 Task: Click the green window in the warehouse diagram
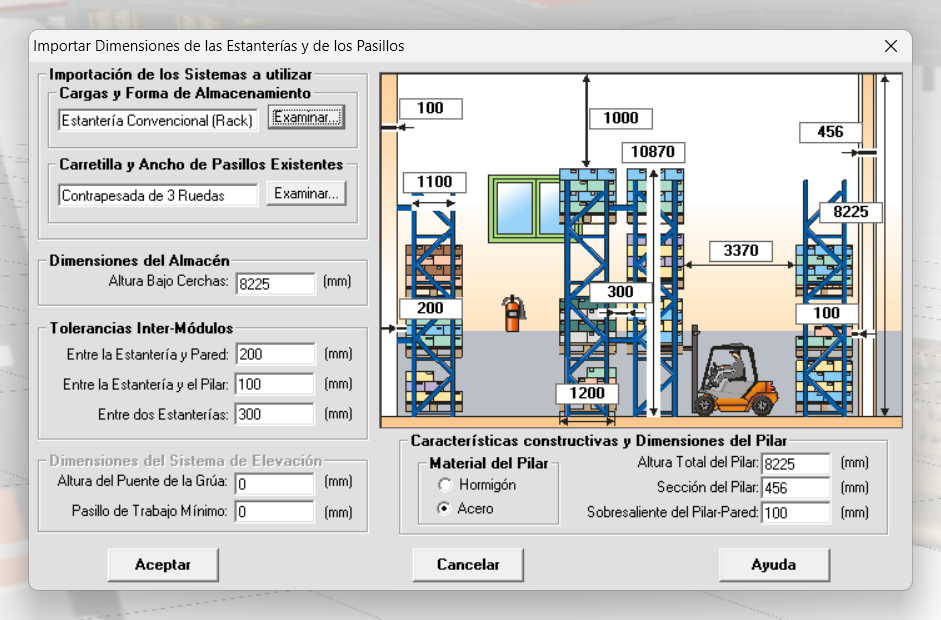[x=526, y=208]
